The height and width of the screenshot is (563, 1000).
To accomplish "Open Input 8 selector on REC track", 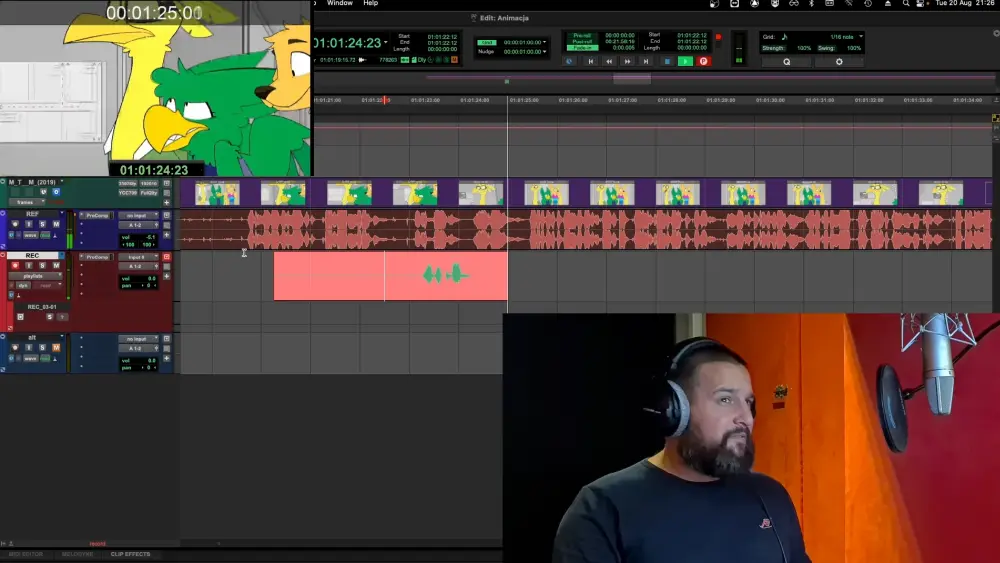I will 137,257.
